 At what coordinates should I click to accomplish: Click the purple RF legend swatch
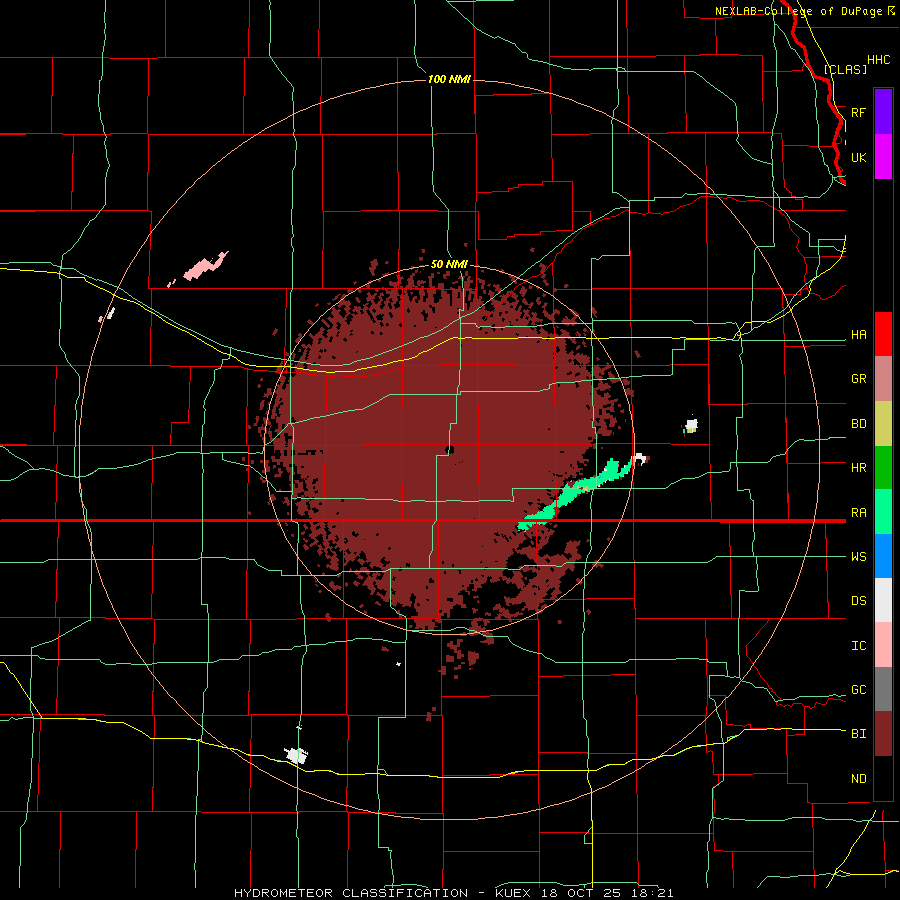coord(883,112)
